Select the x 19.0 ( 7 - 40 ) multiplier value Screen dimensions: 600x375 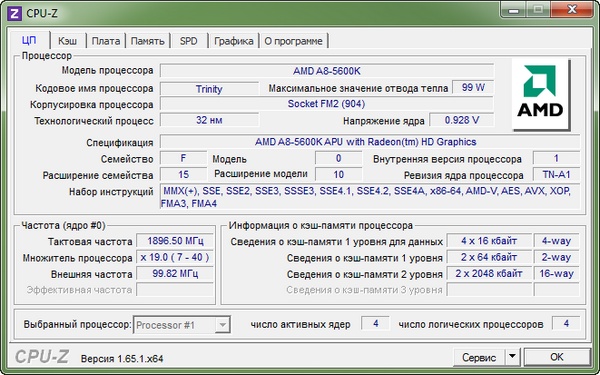tap(175, 257)
